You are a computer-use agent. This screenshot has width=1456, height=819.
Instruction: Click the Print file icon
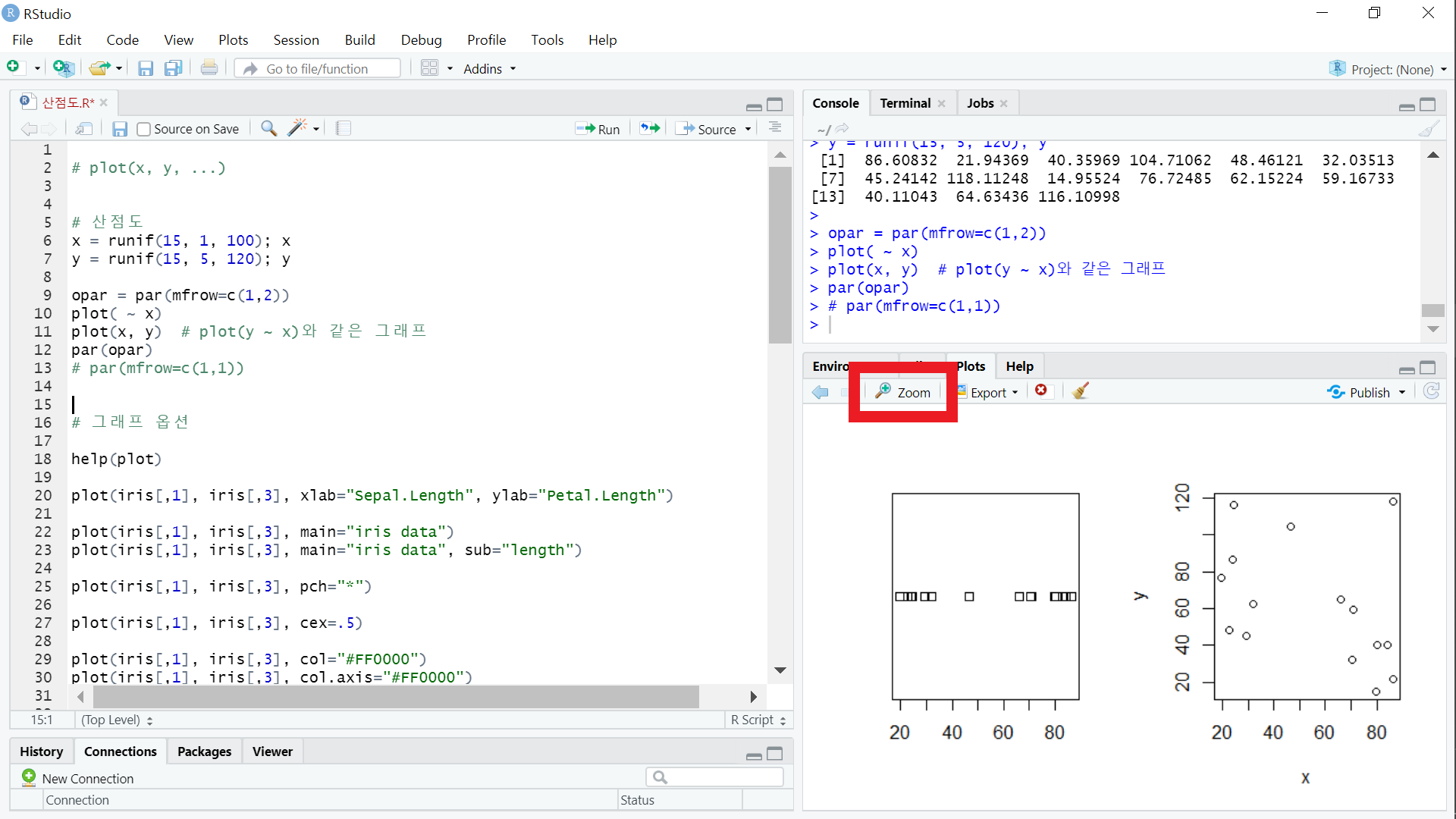(209, 69)
